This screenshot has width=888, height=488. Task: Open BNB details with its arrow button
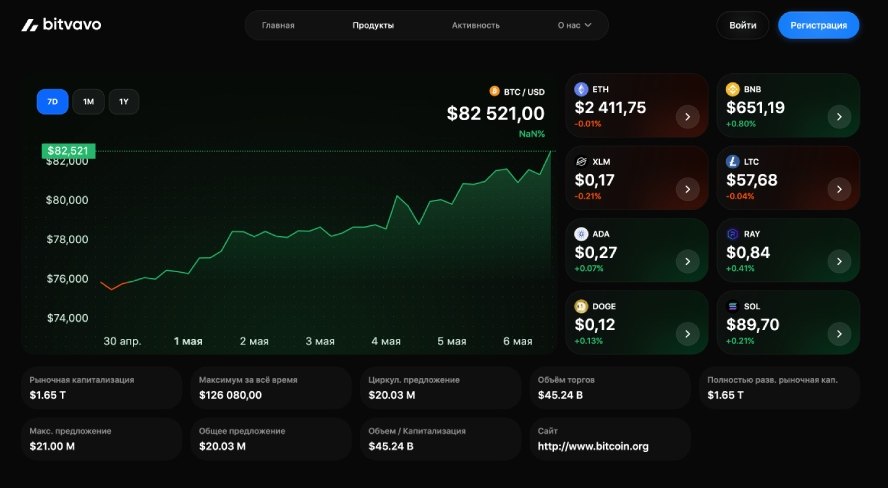pos(839,117)
